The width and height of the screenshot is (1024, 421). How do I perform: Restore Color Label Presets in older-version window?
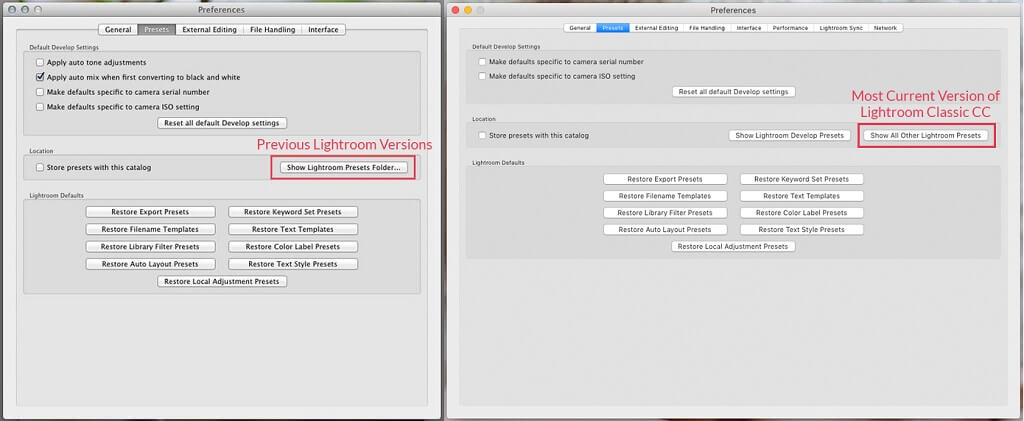[293, 247]
